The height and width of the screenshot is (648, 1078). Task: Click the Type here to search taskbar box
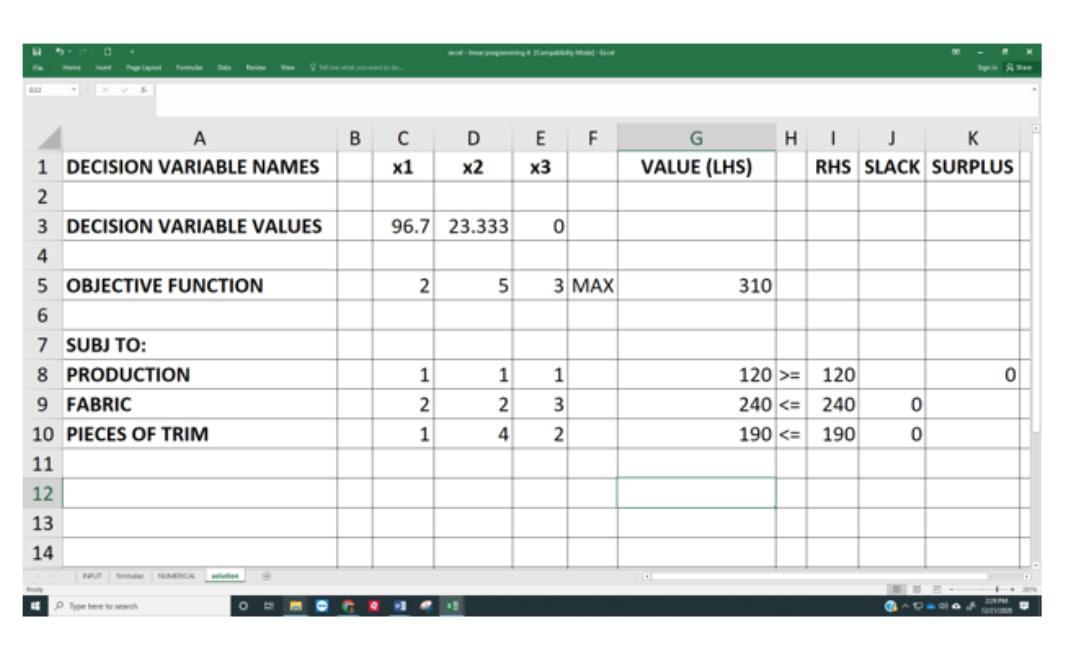pos(140,605)
